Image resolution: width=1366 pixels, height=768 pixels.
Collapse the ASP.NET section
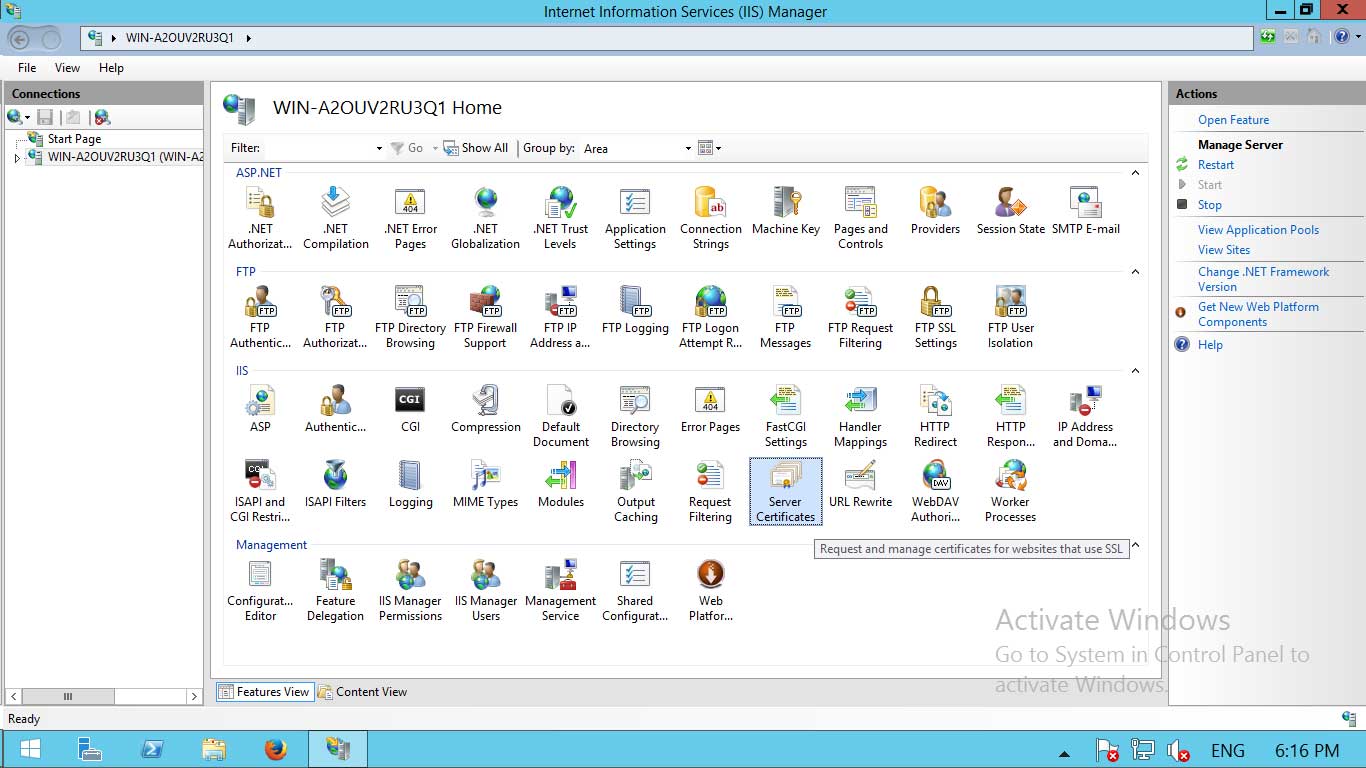[1135, 173]
